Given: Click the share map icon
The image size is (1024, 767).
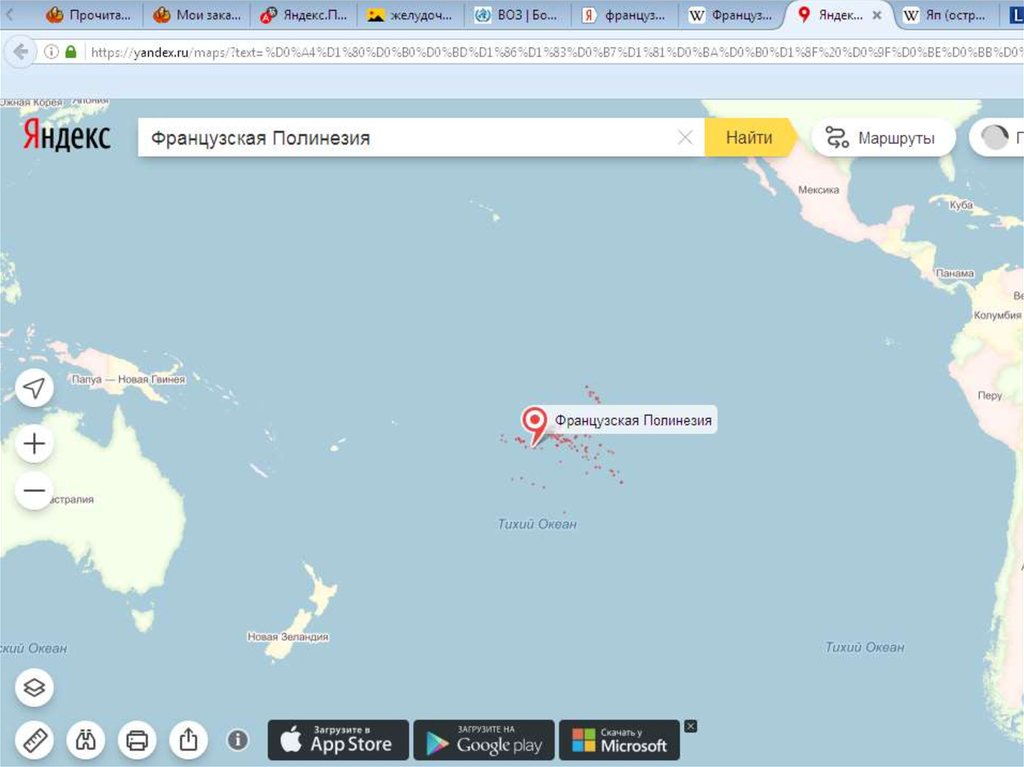Looking at the screenshot, I should (x=188, y=740).
